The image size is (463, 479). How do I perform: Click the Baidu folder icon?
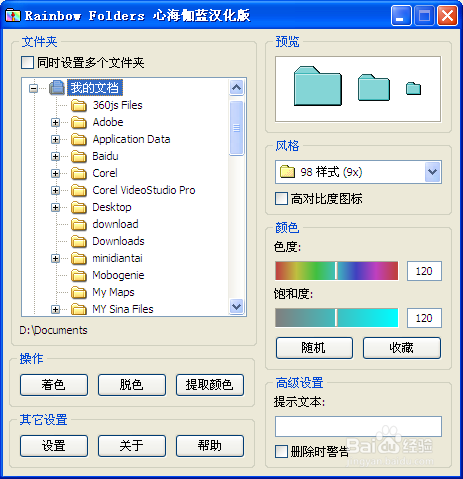click(79, 156)
